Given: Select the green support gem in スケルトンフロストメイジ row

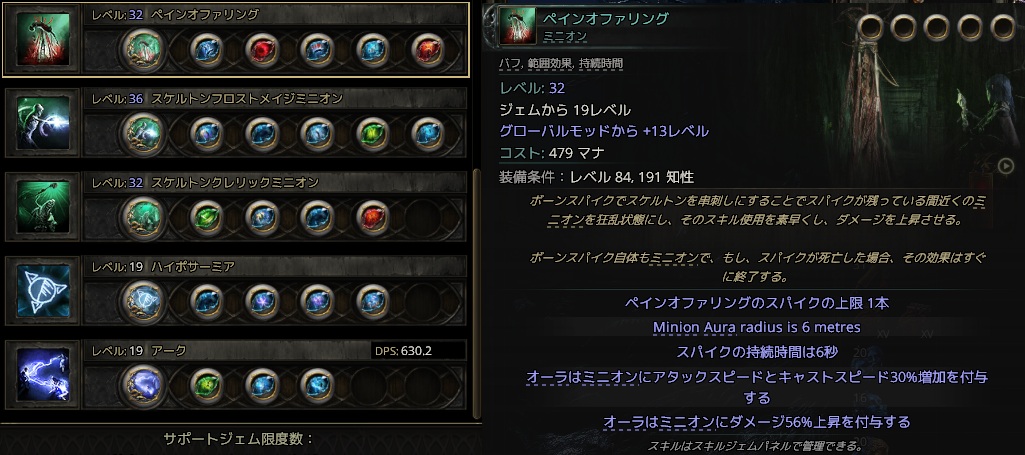Looking at the screenshot, I should click(x=373, y=134).
